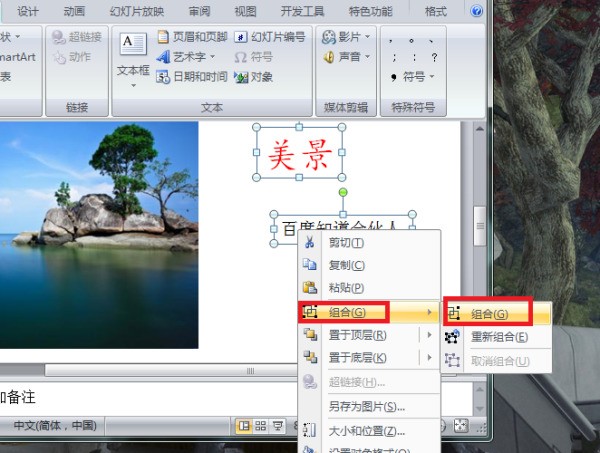Image resolution: width=600 pixels, height=453 pixels.
Task: Open the 艺术字 (WordArt) dropdown
Action: point(192,57)
